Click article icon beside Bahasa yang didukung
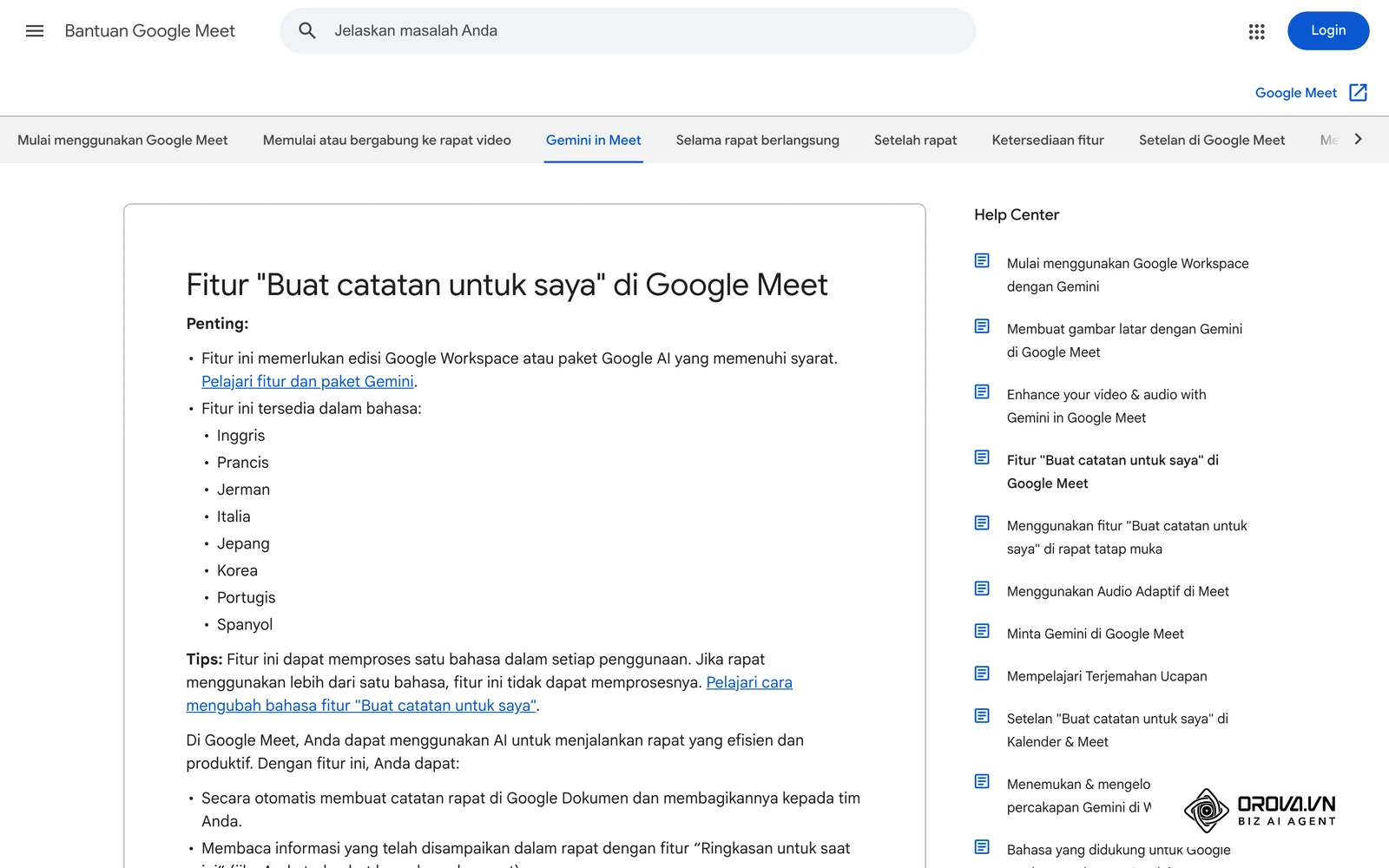This screenshot has width=1389, height=868. pyautogui.click(x=982, y=847)
